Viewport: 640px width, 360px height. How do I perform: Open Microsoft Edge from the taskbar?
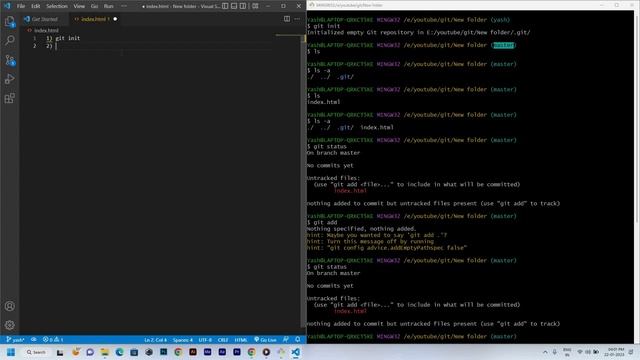119,352
